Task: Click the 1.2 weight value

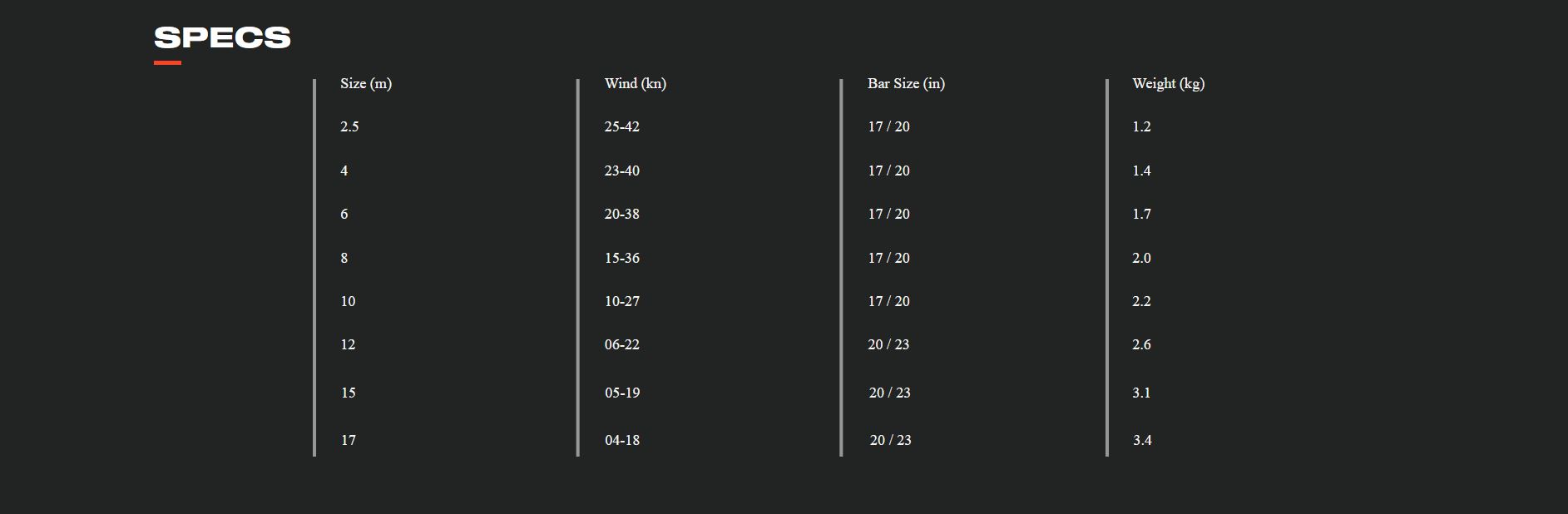Action: (1141, 126)
